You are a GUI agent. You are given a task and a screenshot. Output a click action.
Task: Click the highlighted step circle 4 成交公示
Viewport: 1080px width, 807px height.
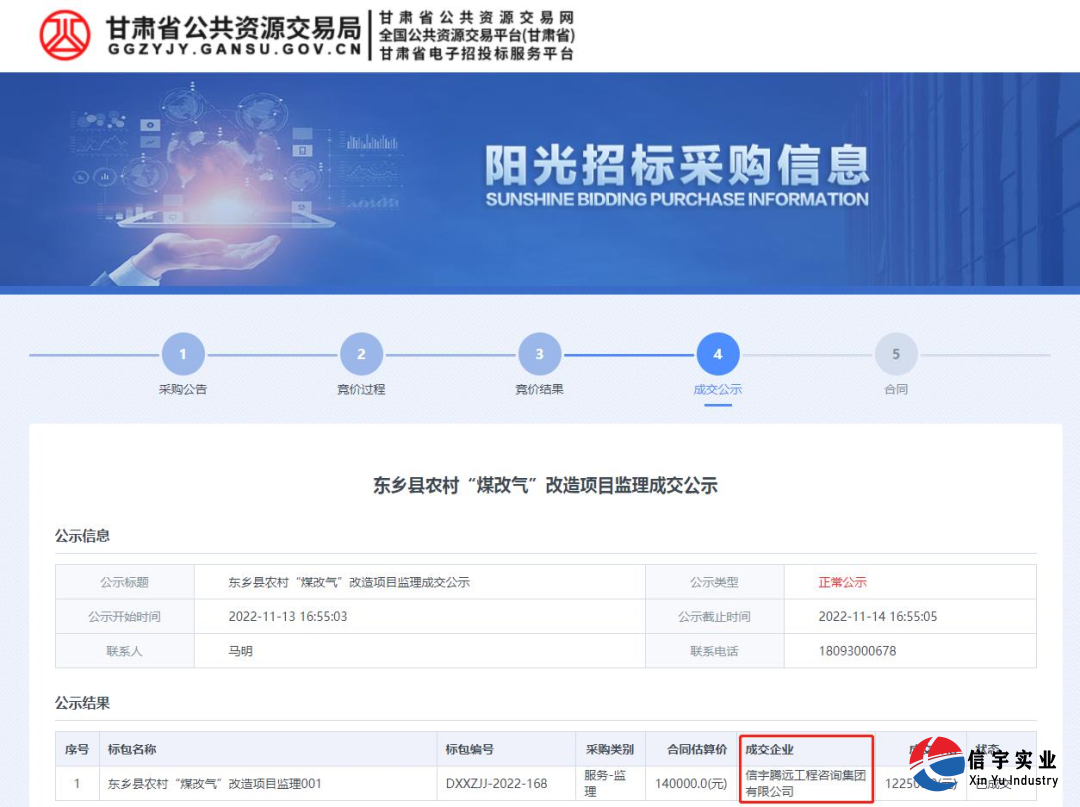[717, 353]
